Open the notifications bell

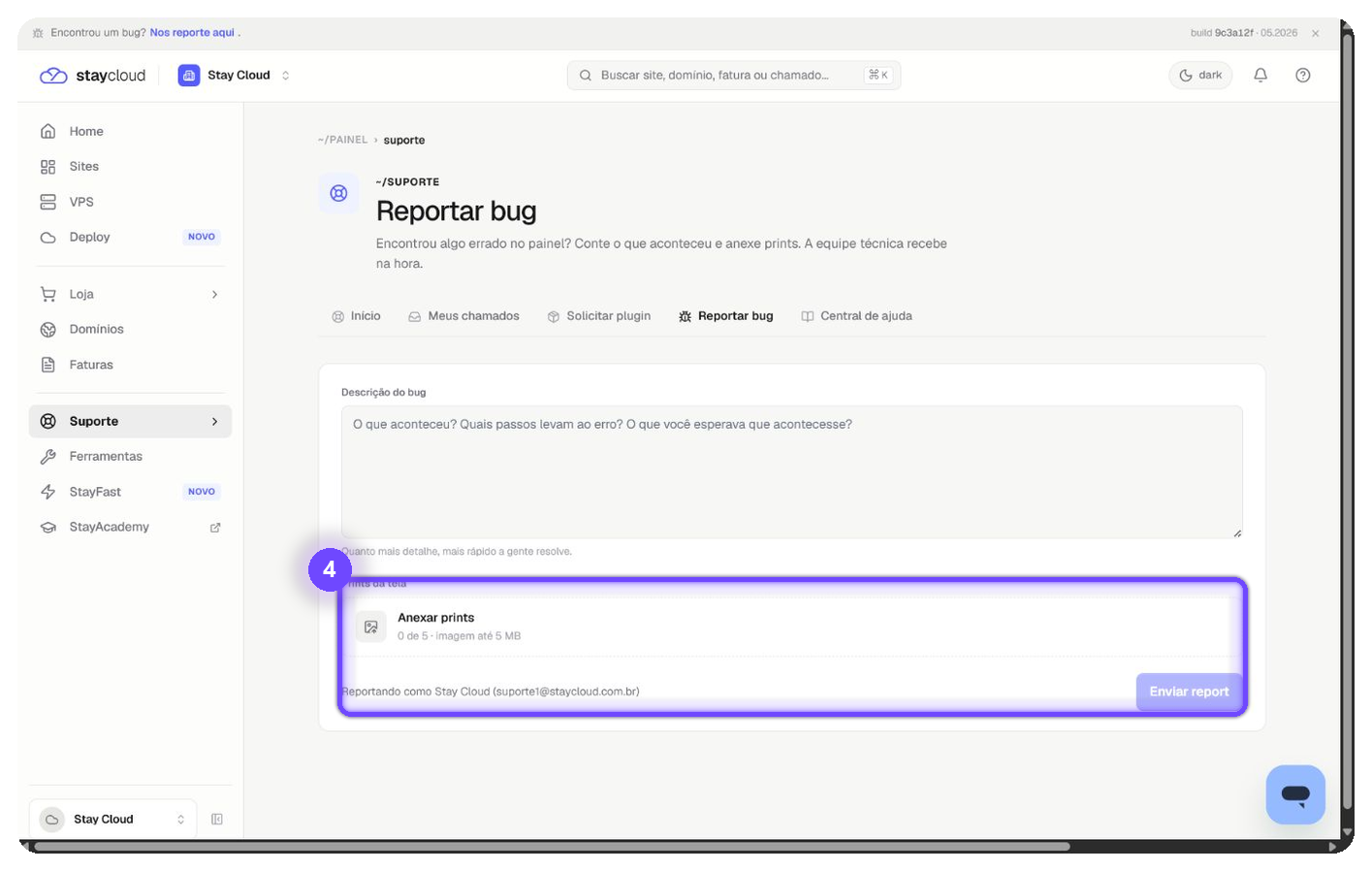1260,76
